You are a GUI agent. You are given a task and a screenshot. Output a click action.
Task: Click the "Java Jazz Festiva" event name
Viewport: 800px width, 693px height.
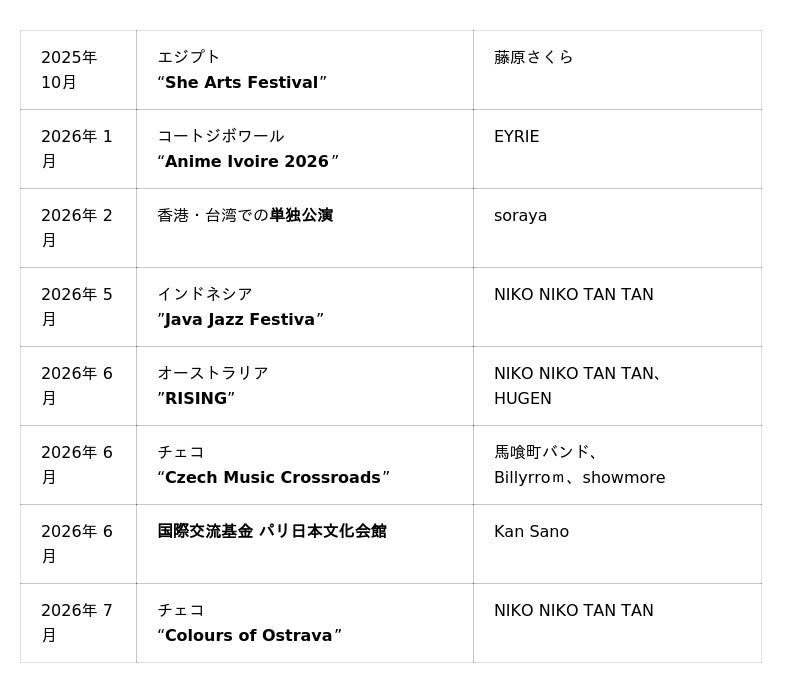point(240,319)
